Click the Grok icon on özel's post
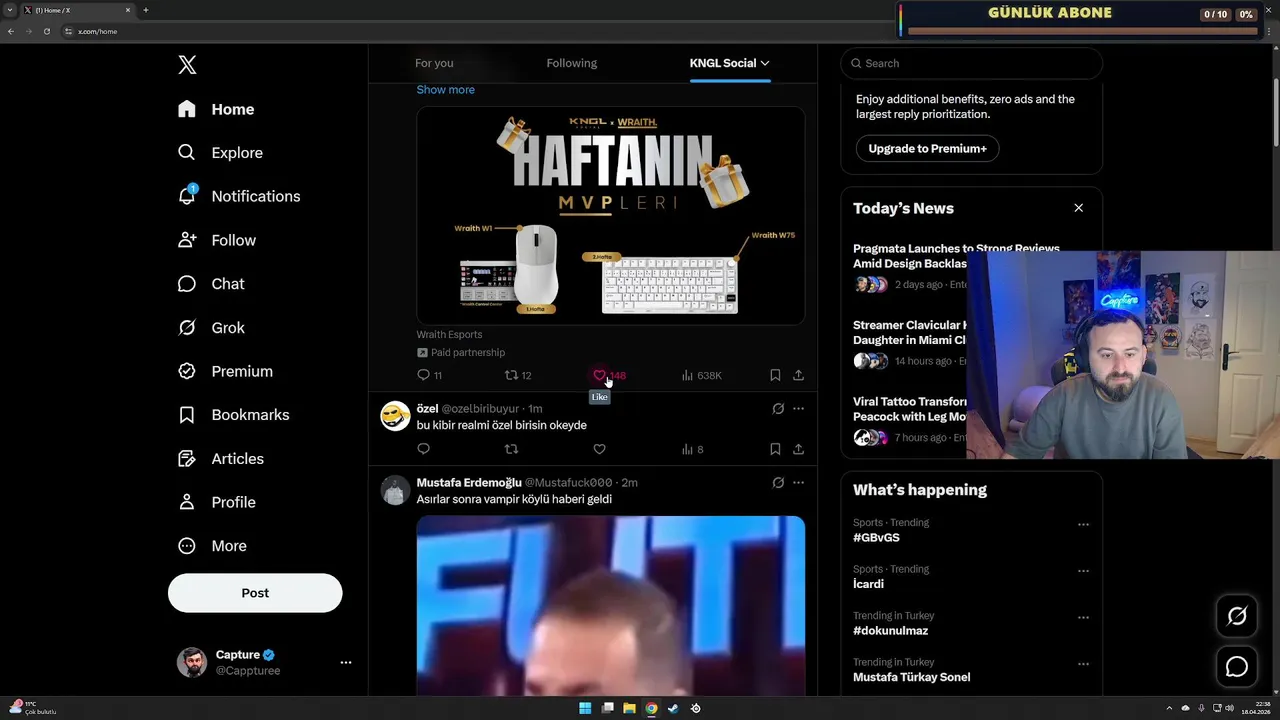Screen dimensions: 1280x720 point(778,408)
